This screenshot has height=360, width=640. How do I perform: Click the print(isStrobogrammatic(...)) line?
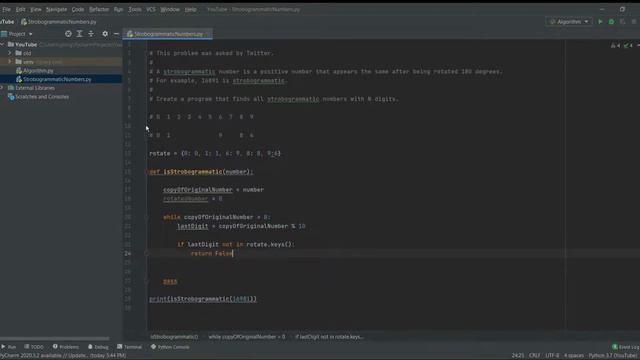point(203,299)
